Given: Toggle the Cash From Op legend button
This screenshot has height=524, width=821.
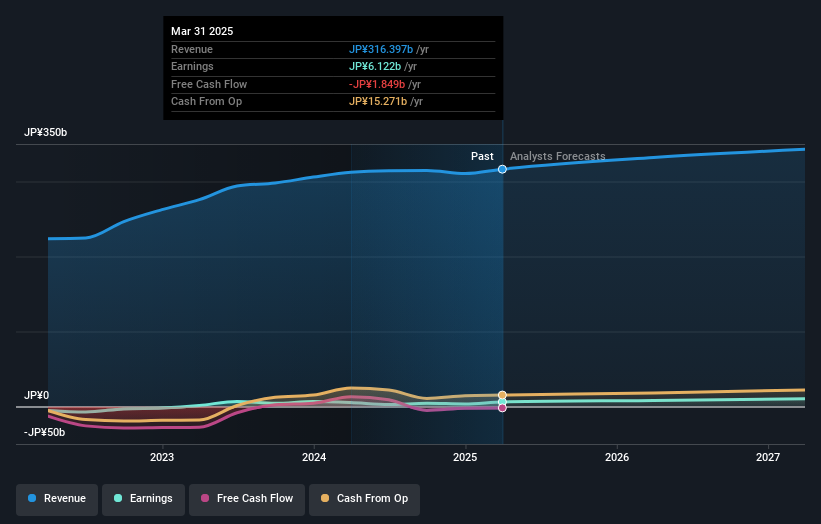Looking at the screenshot, I should 364,499.
